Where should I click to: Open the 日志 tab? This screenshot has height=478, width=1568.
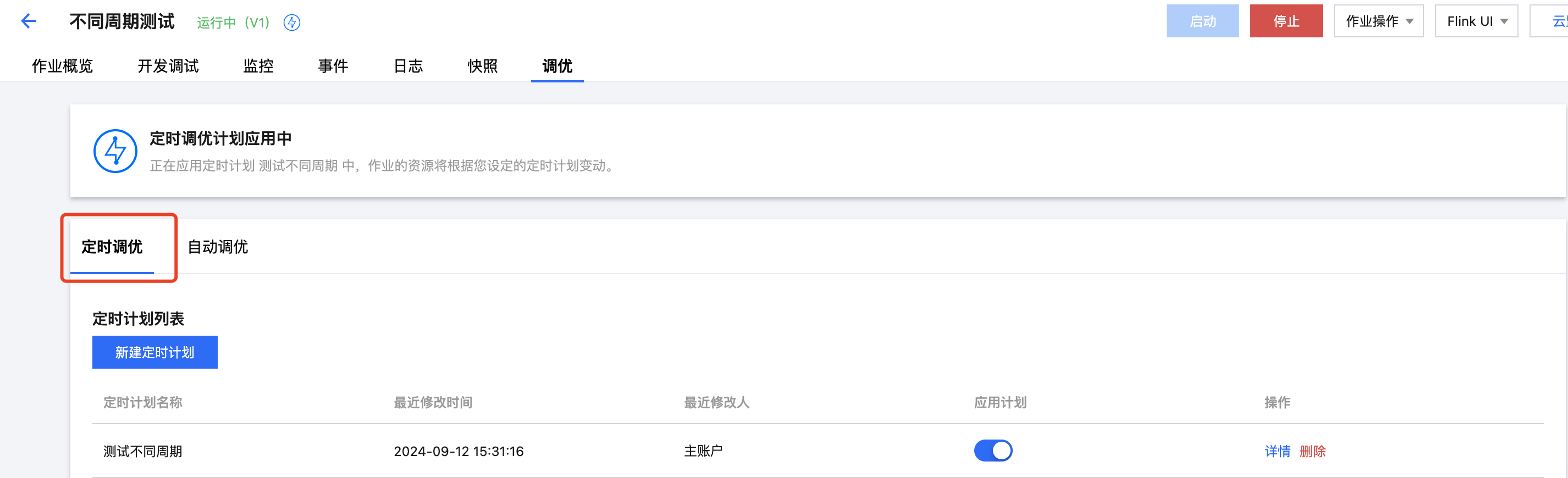click(x=408, y=66)
